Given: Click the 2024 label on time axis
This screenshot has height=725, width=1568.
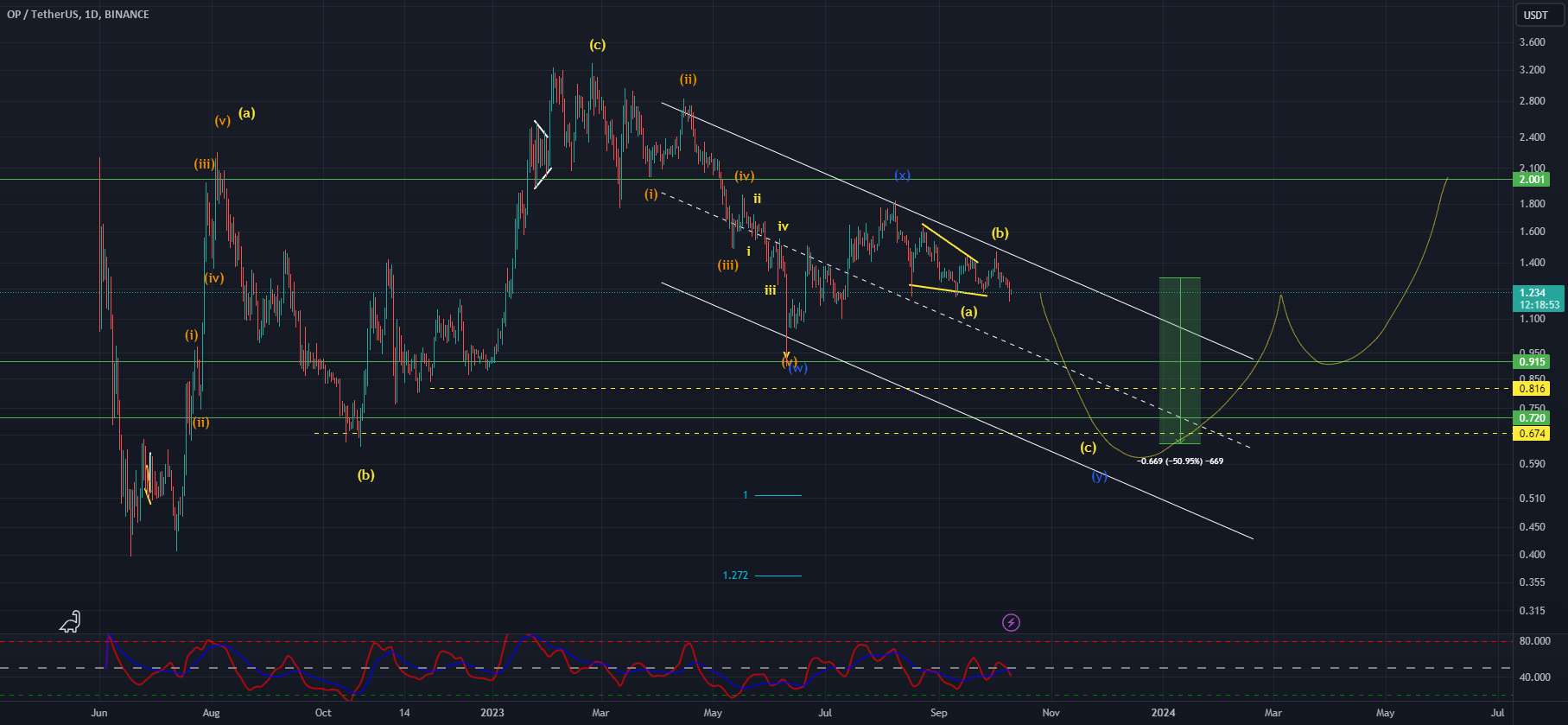Looking at the screenshot, I should click(x=1163, y=713).
